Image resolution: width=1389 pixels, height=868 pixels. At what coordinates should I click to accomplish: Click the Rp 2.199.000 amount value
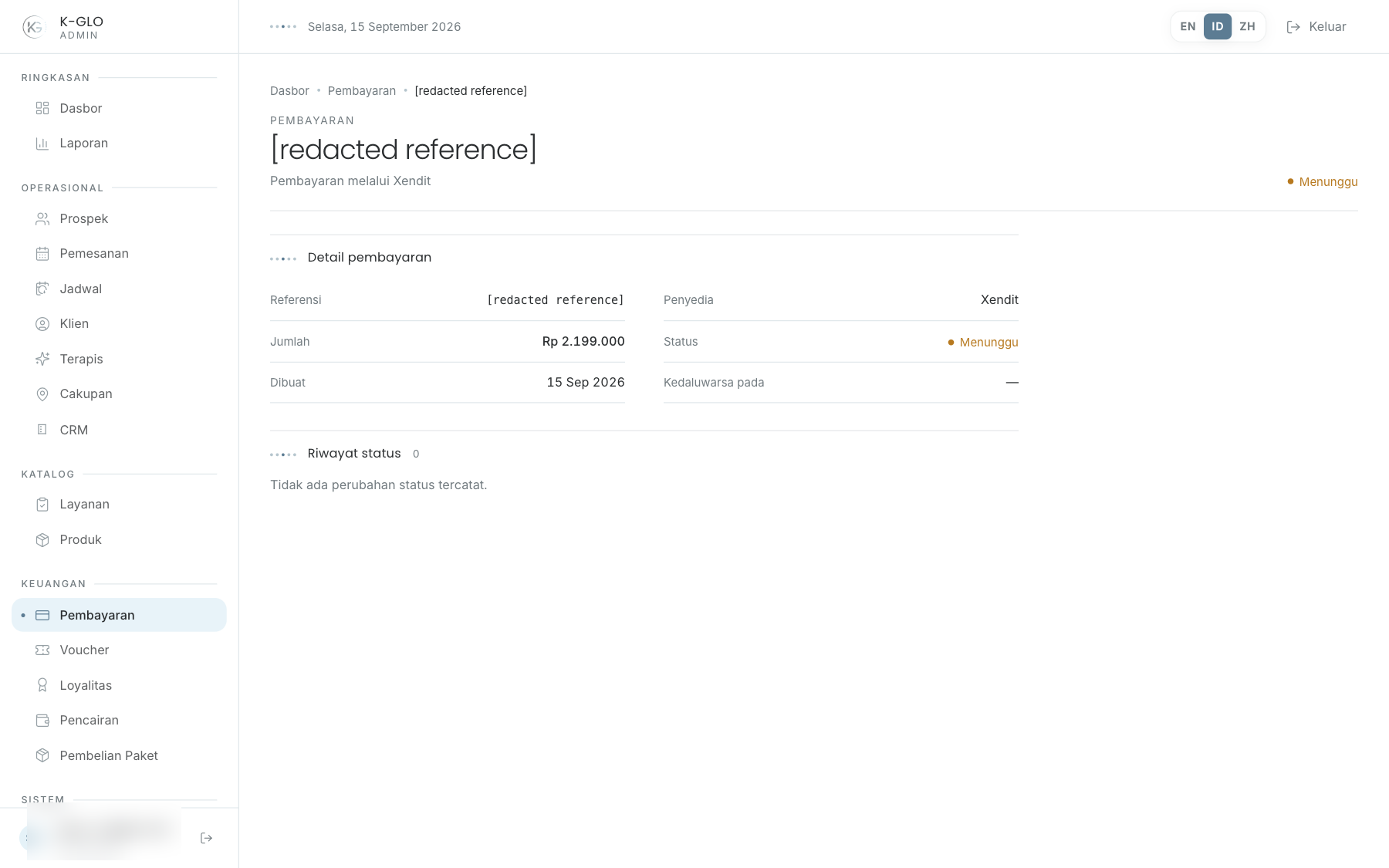click(x=583, y=341)
